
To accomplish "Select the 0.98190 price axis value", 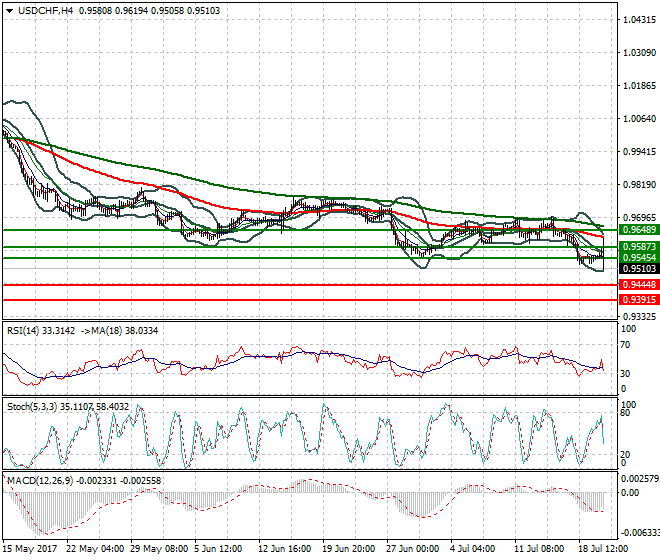I will (x=639, y=184).
